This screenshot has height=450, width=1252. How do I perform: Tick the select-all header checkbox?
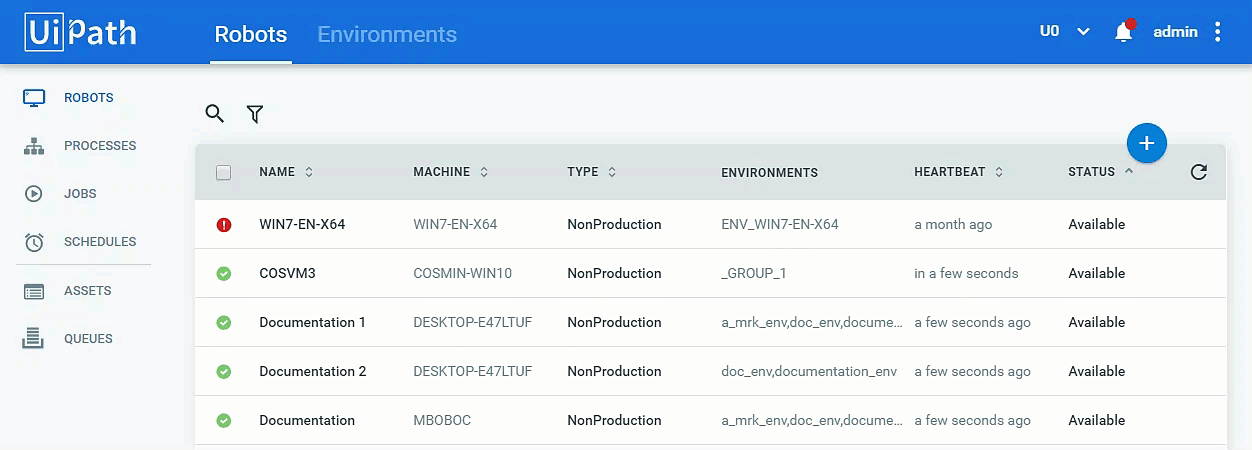coord(224,172)
